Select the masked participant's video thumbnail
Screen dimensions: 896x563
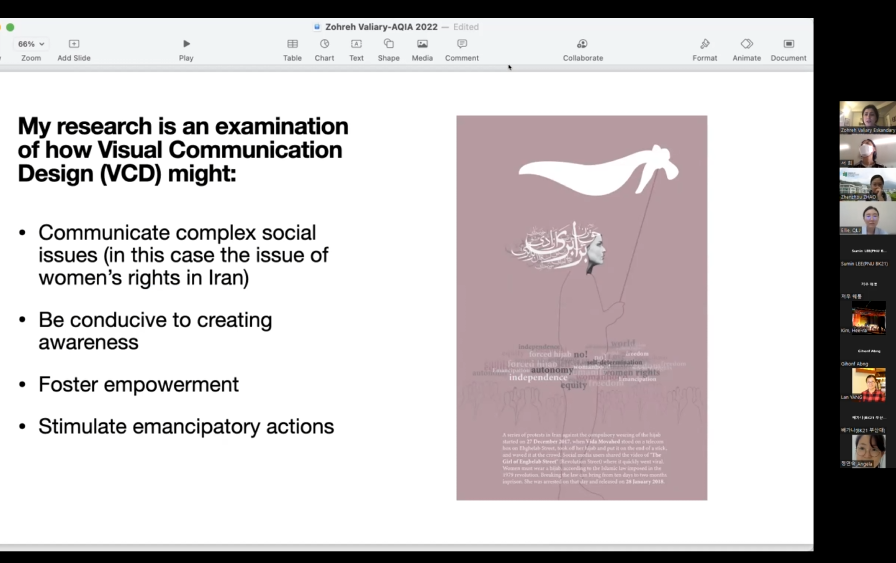point(867,151)
